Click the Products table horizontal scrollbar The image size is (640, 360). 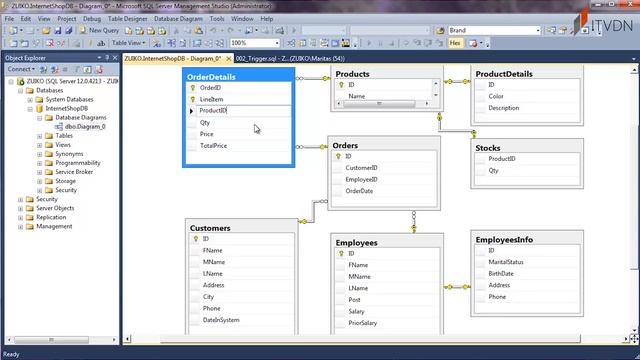pyautogui.click(x=382, y=104)
